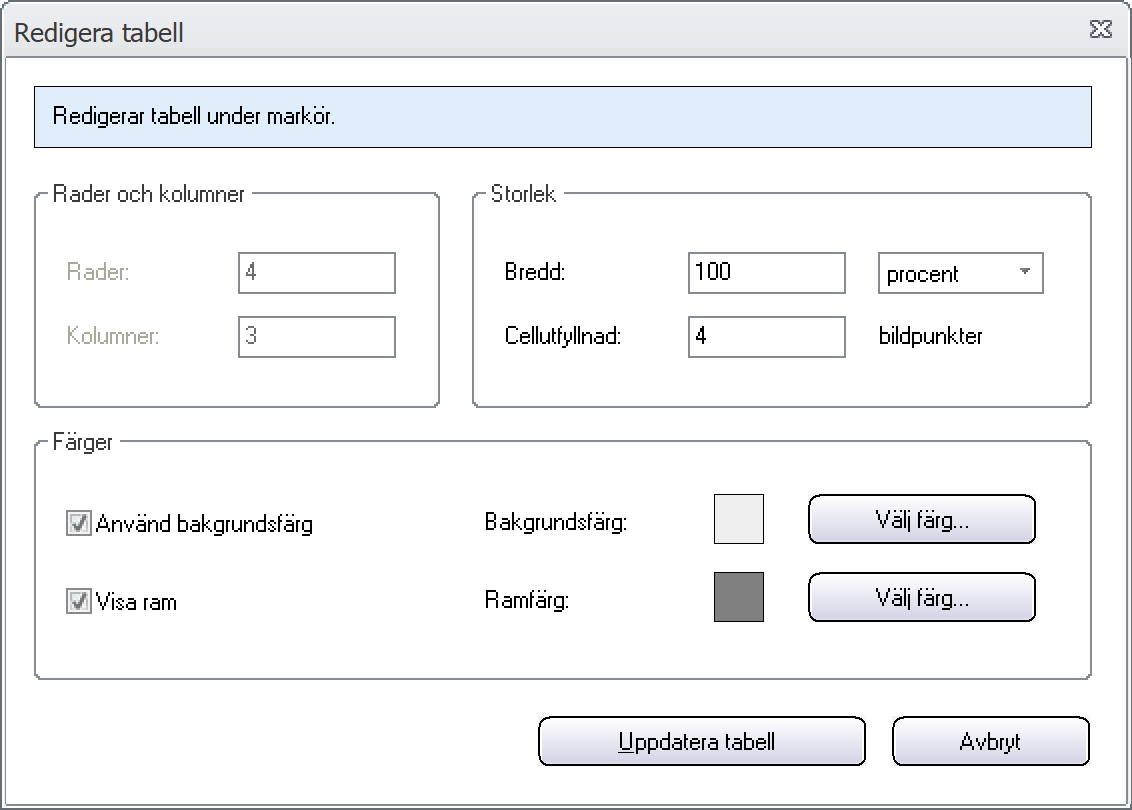Viewport: 1132px width, 810px height.
Task: Click the 'Redigera tabell' title bar text
Action: pyautogui.click(x=99, y=33)
